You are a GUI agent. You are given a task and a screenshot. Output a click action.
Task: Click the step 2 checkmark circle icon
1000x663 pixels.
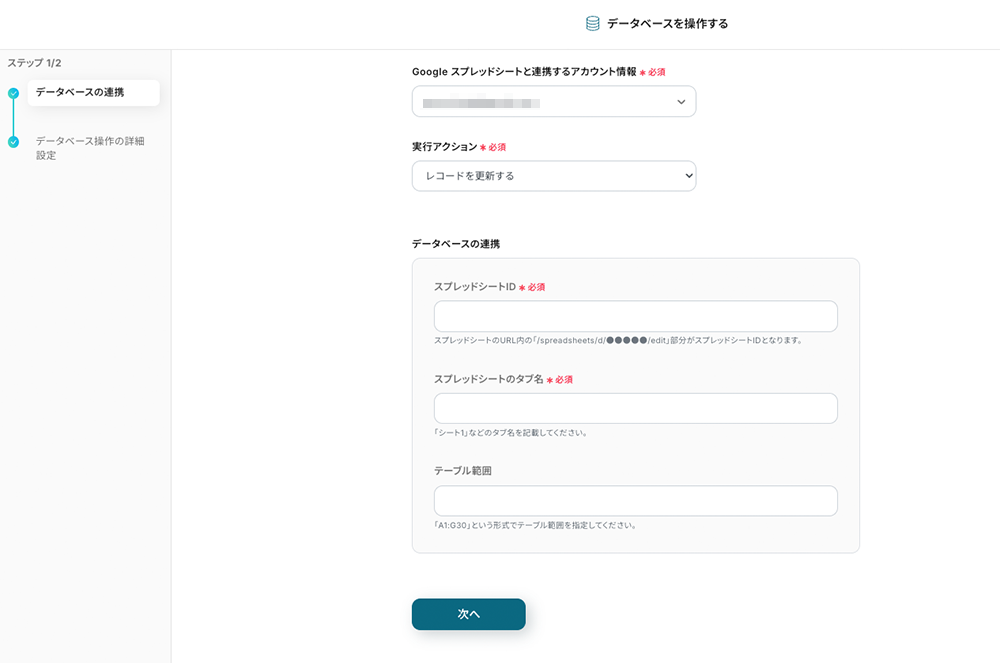[x=13, y=142]
